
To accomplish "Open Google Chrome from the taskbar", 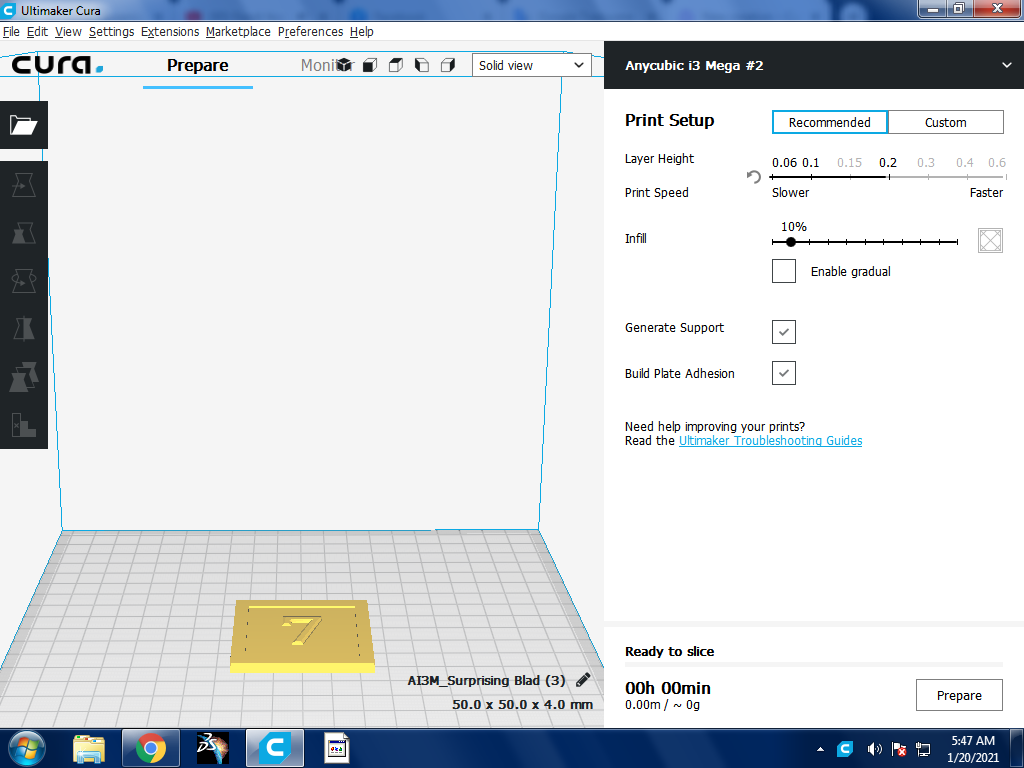I will point(151,748).
